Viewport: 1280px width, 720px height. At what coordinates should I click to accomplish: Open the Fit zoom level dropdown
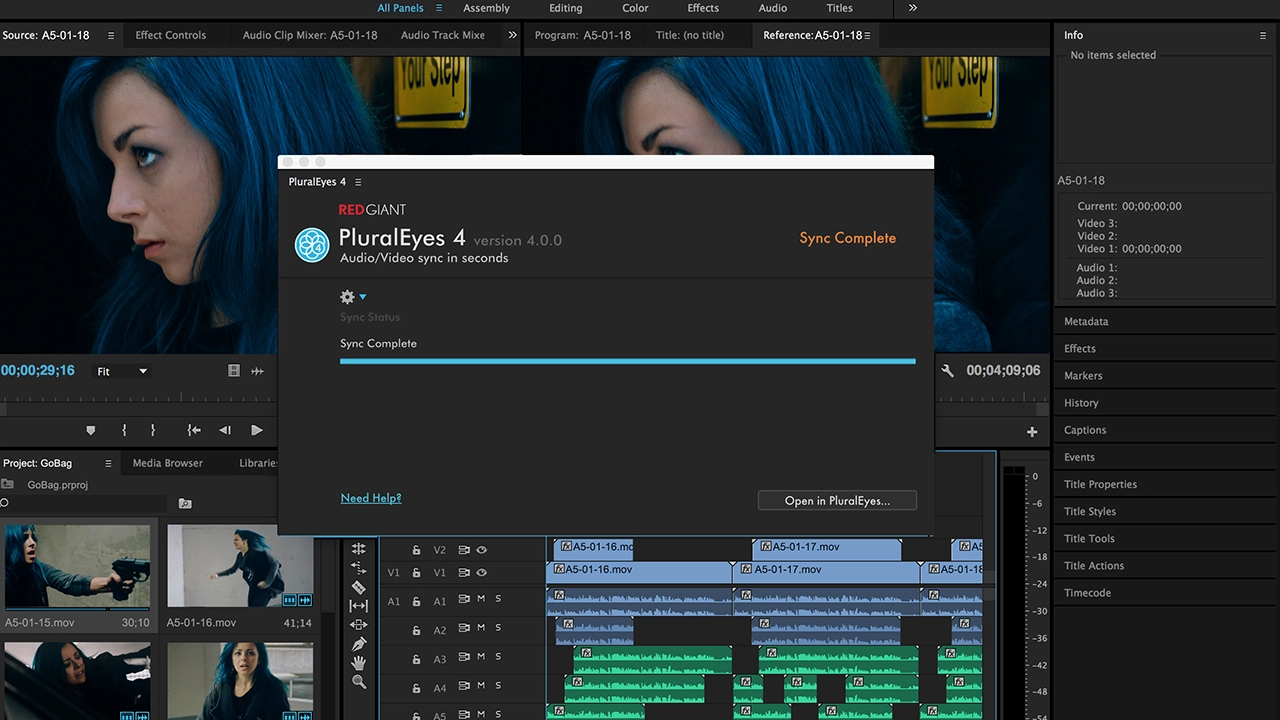(x=122, y=371)
